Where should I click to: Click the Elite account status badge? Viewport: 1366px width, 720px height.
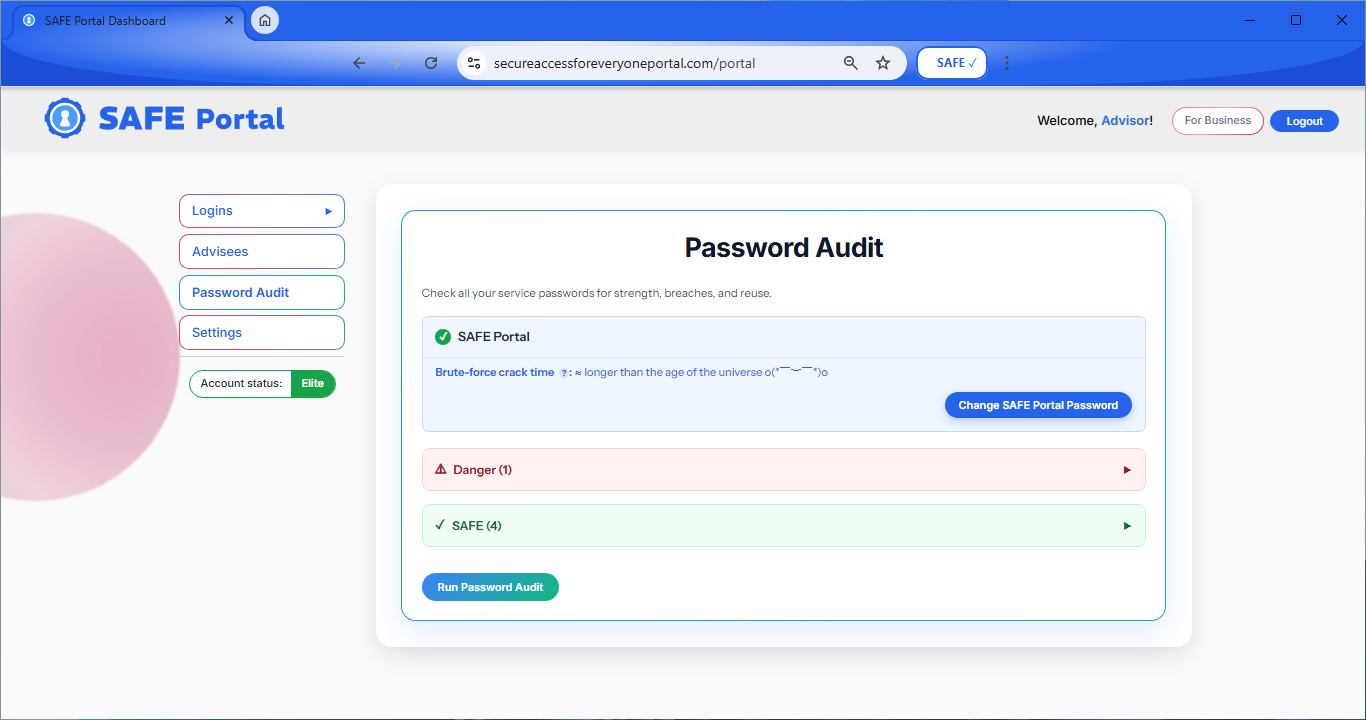coord(313,384)
